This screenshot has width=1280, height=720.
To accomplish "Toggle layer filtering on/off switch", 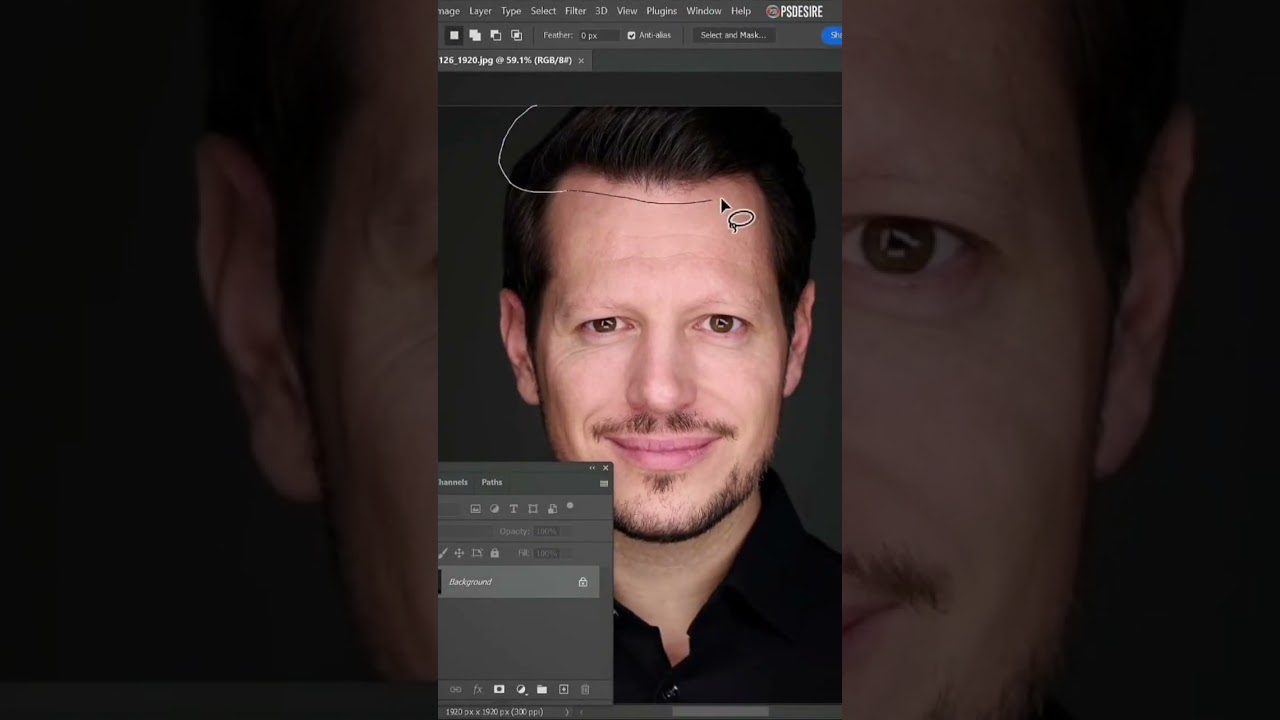I will [x=570, y=506].
